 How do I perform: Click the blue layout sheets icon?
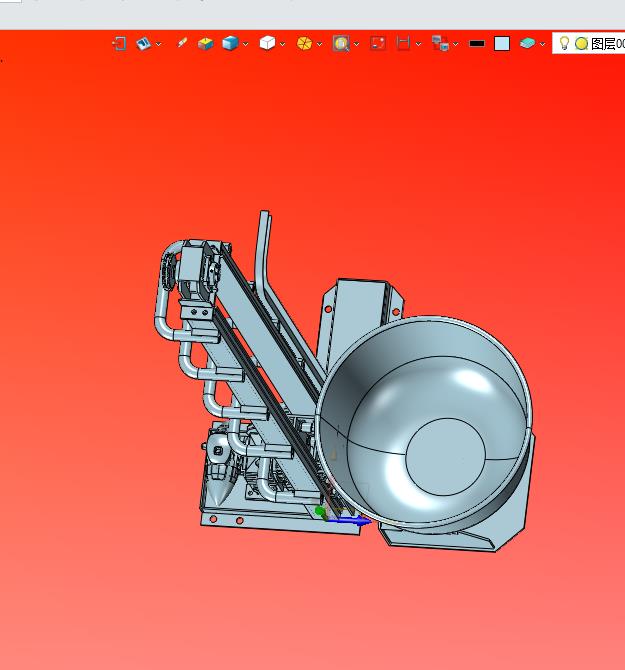point(144,44)
